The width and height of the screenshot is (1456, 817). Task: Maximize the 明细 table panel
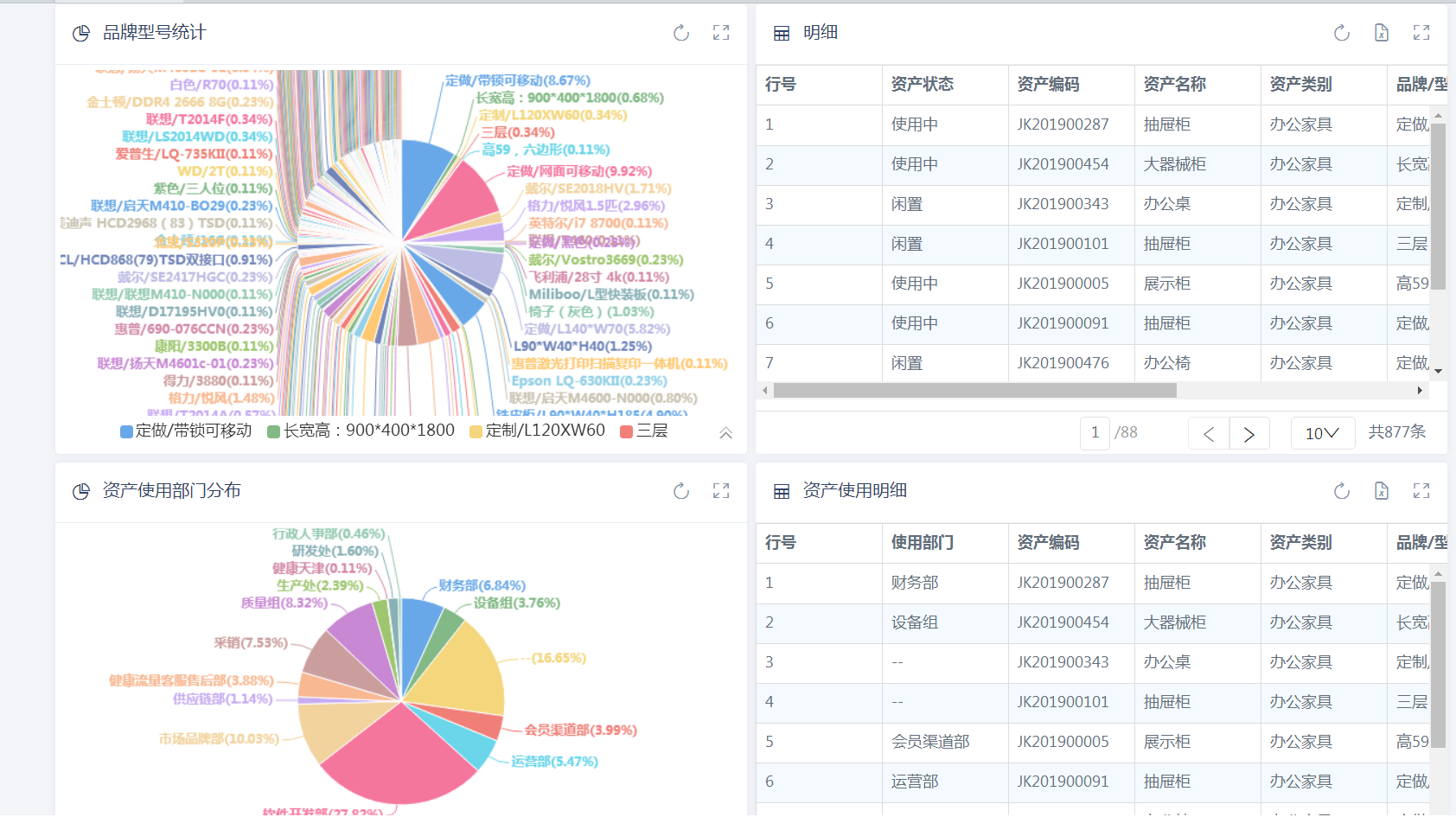tap(1421, 33)
